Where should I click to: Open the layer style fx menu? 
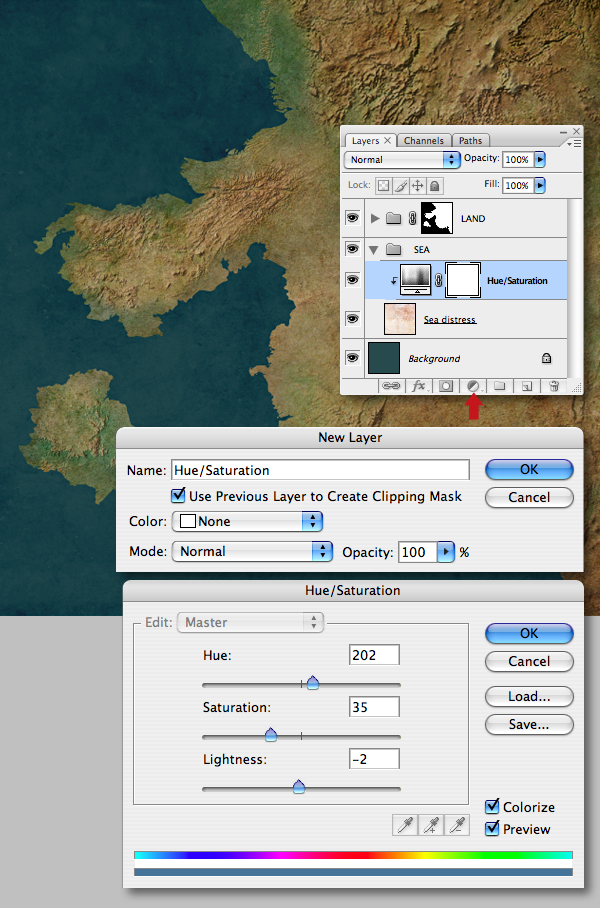(x=418, y=386)
